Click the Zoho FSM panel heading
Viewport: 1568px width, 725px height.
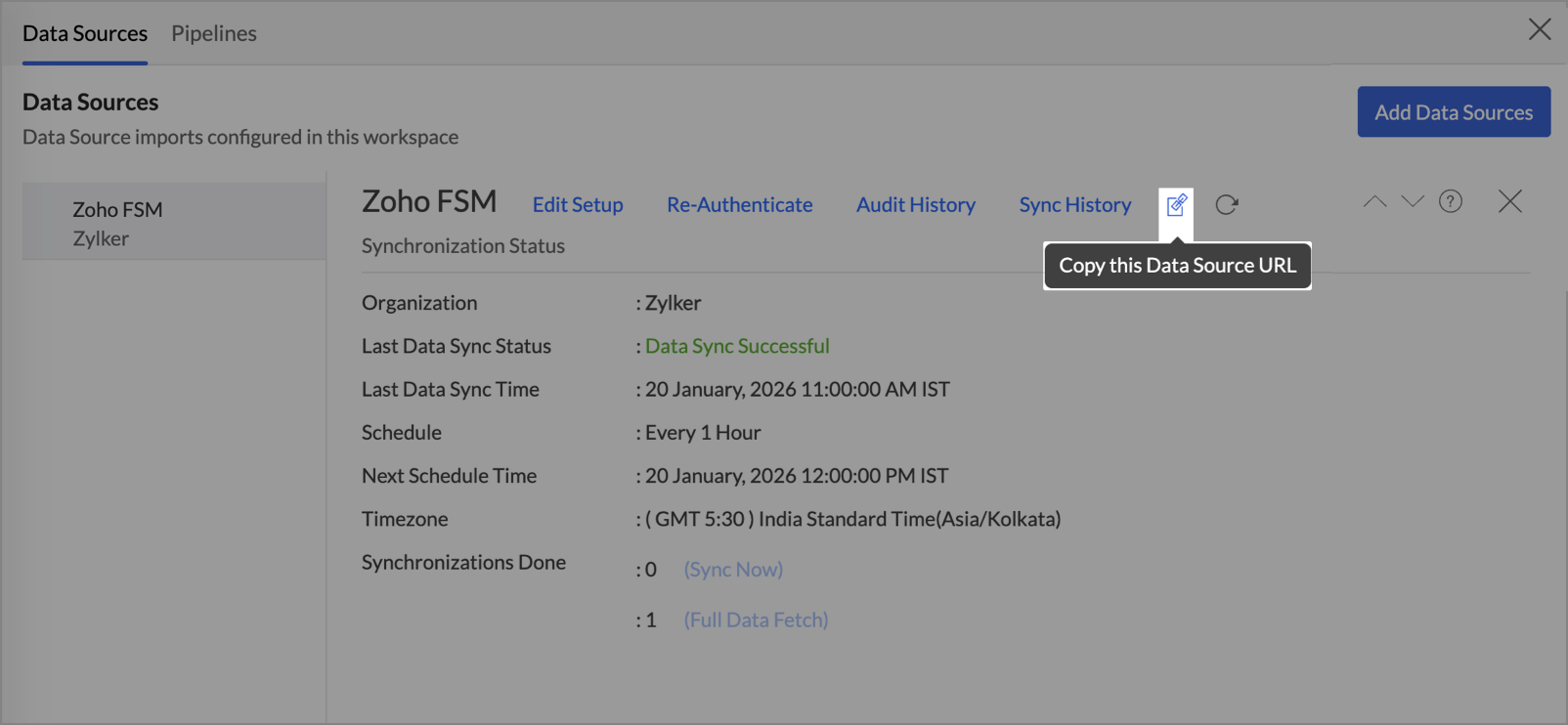[x=429, y=202]
